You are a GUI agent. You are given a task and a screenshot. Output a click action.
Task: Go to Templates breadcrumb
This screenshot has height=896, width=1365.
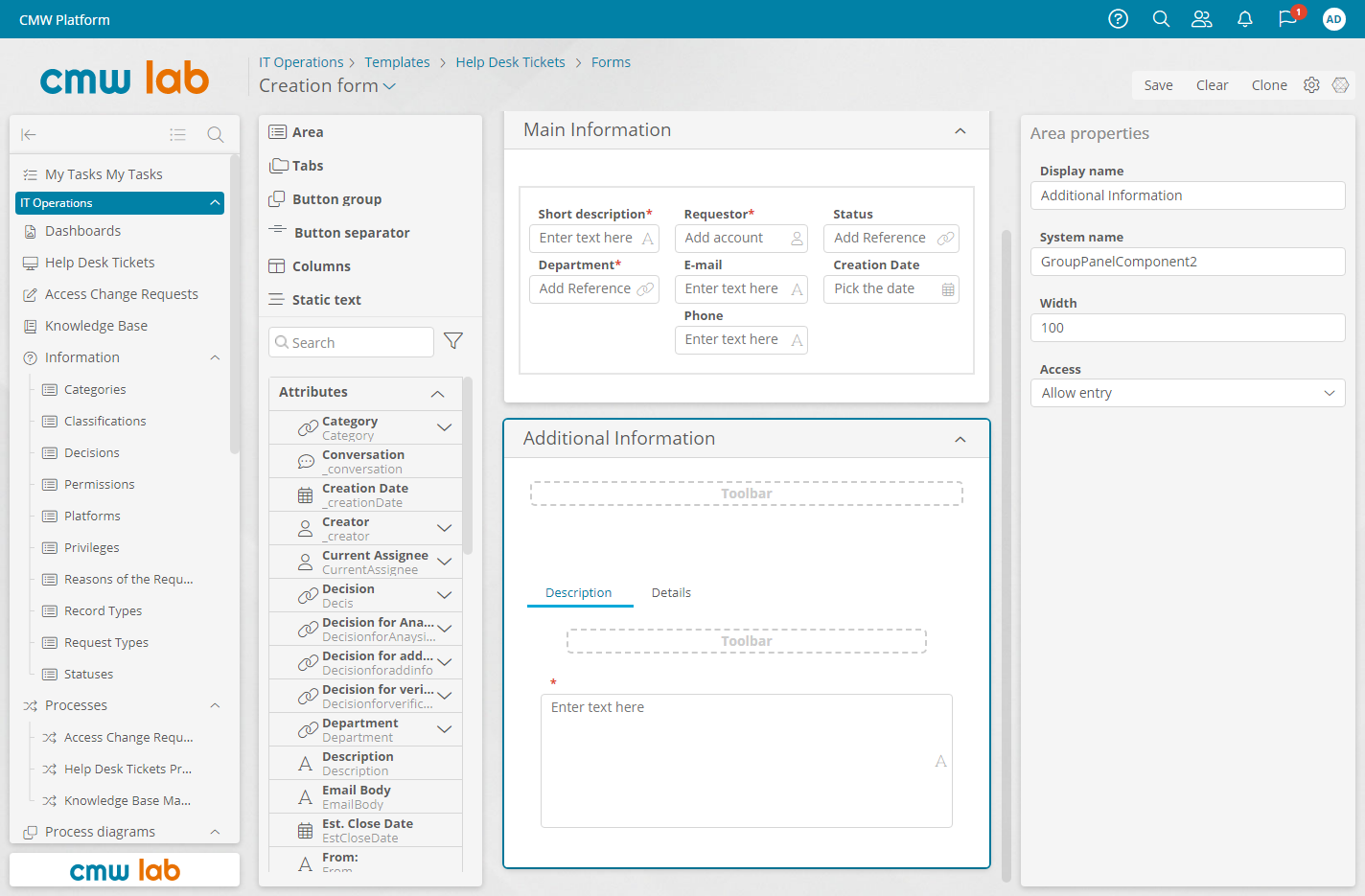pos(397,62)
